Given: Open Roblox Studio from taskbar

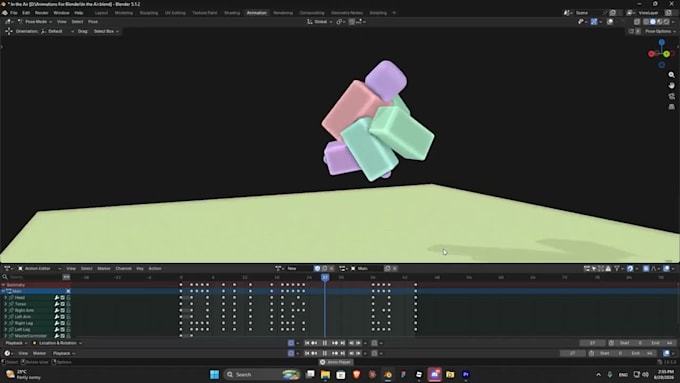Looking at the screenshot, I should (419, 374).
